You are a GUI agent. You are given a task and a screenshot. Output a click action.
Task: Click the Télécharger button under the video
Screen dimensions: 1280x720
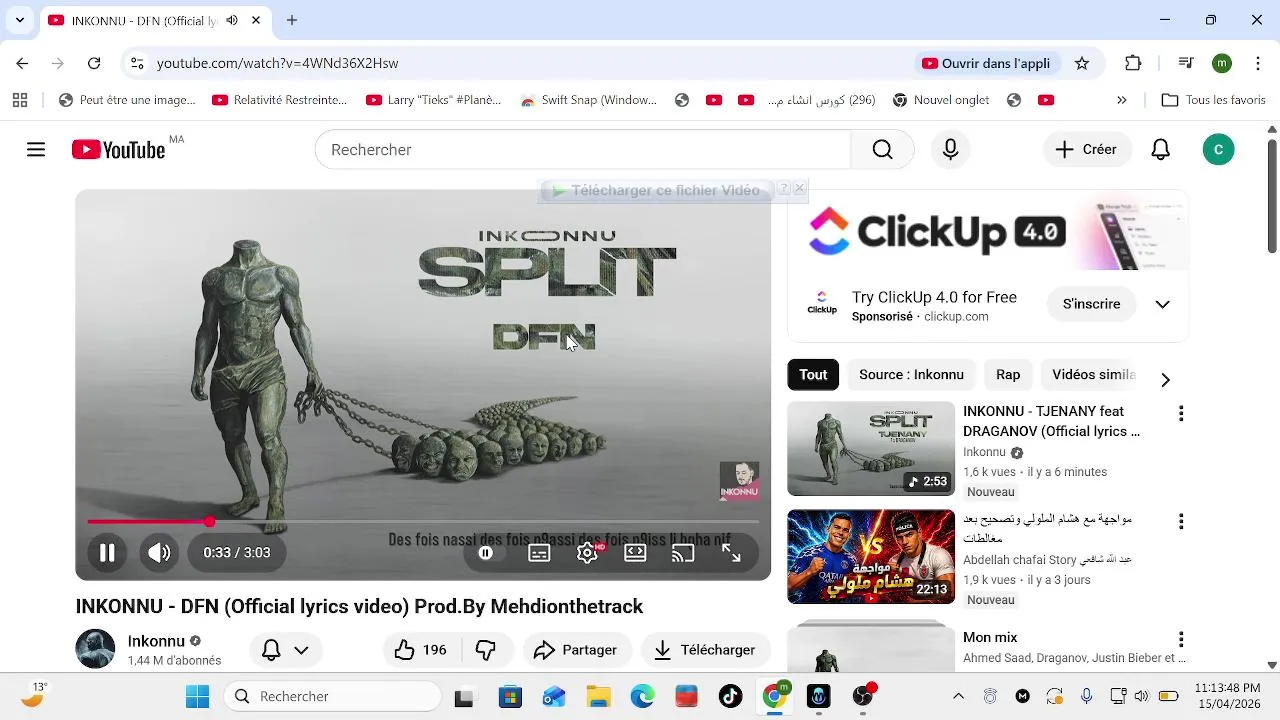705,650
